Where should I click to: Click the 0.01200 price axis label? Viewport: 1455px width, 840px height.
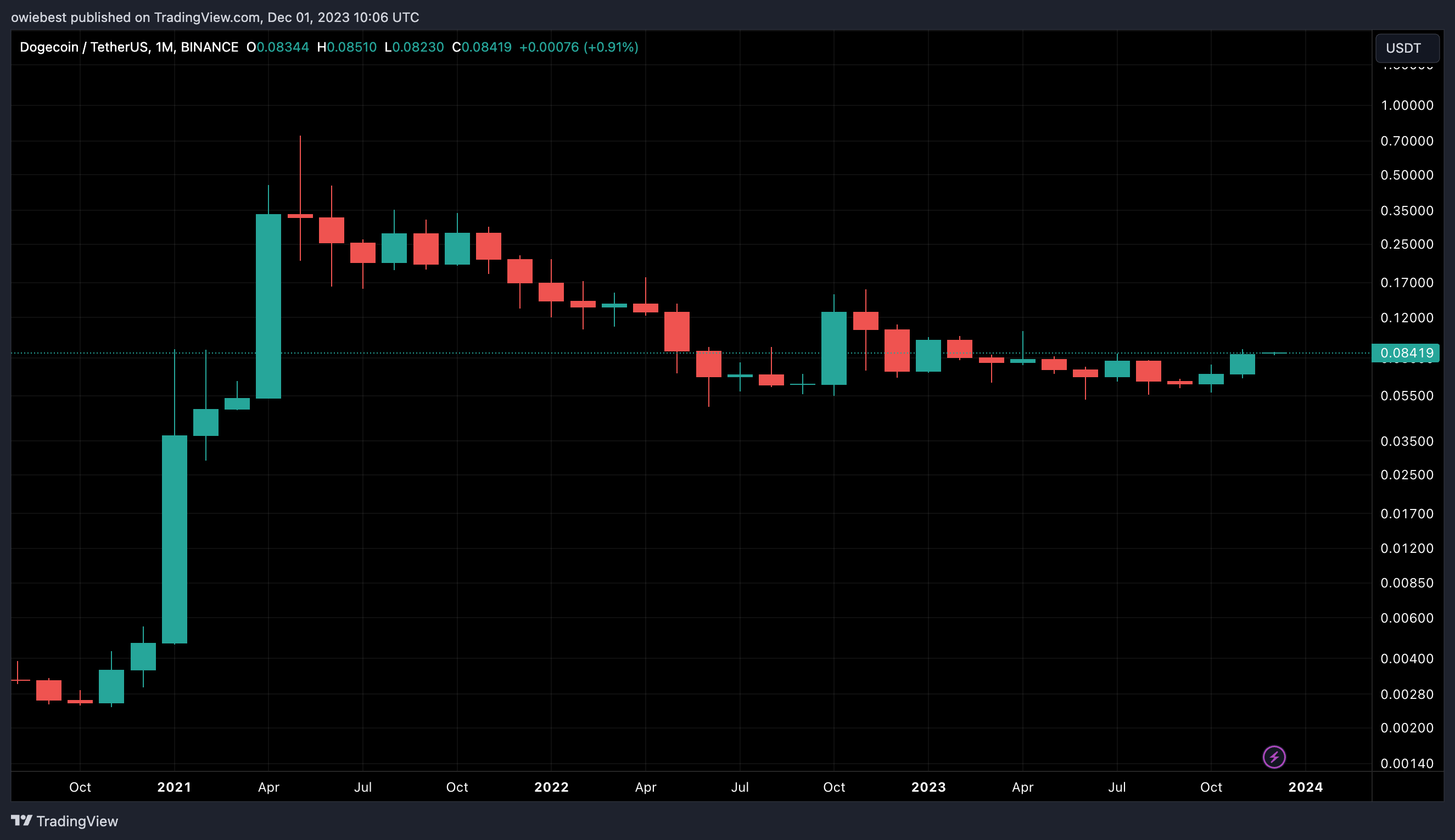1407,548
